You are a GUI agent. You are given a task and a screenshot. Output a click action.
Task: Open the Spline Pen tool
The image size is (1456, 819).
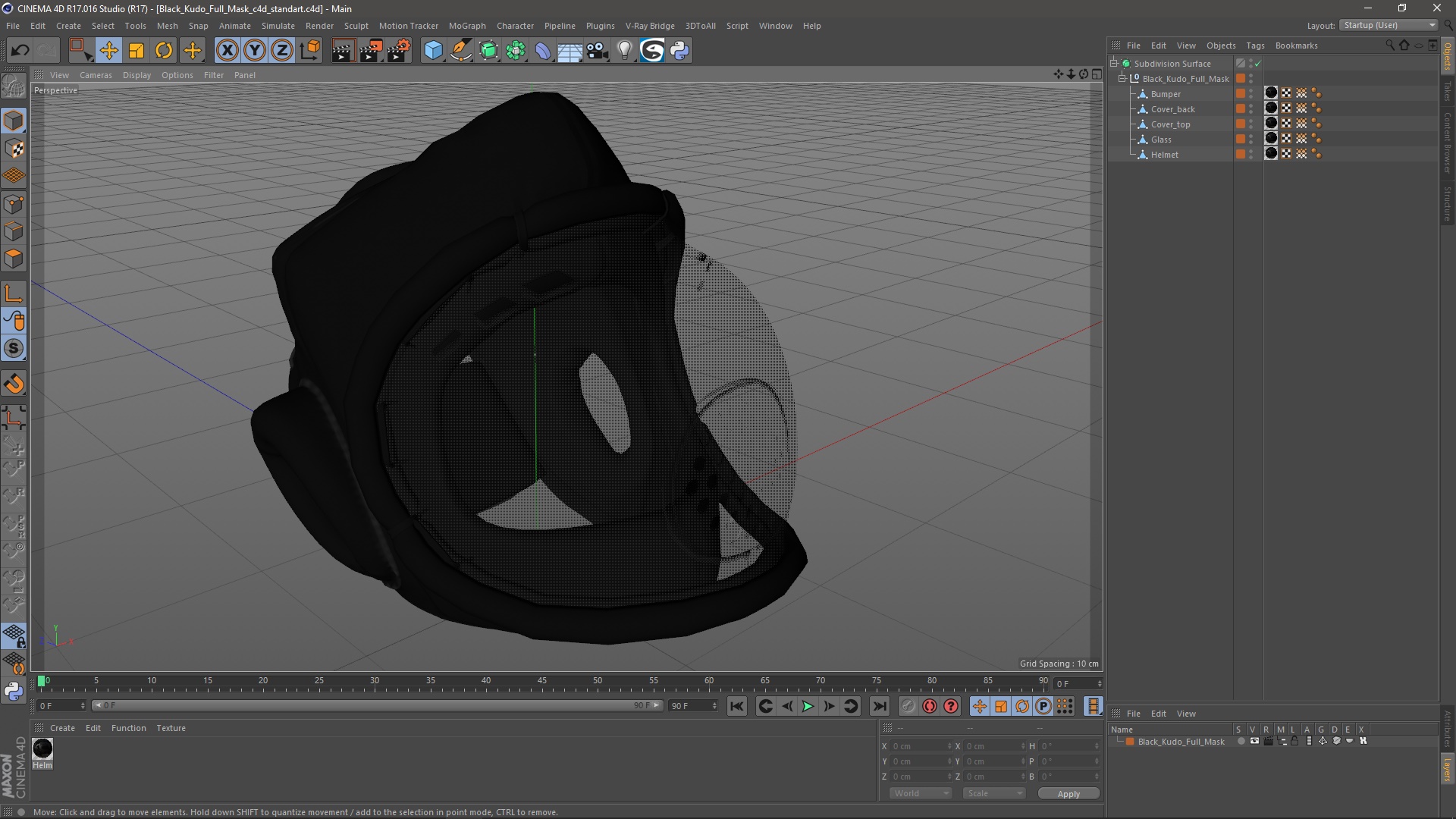[x=461, y=51]
